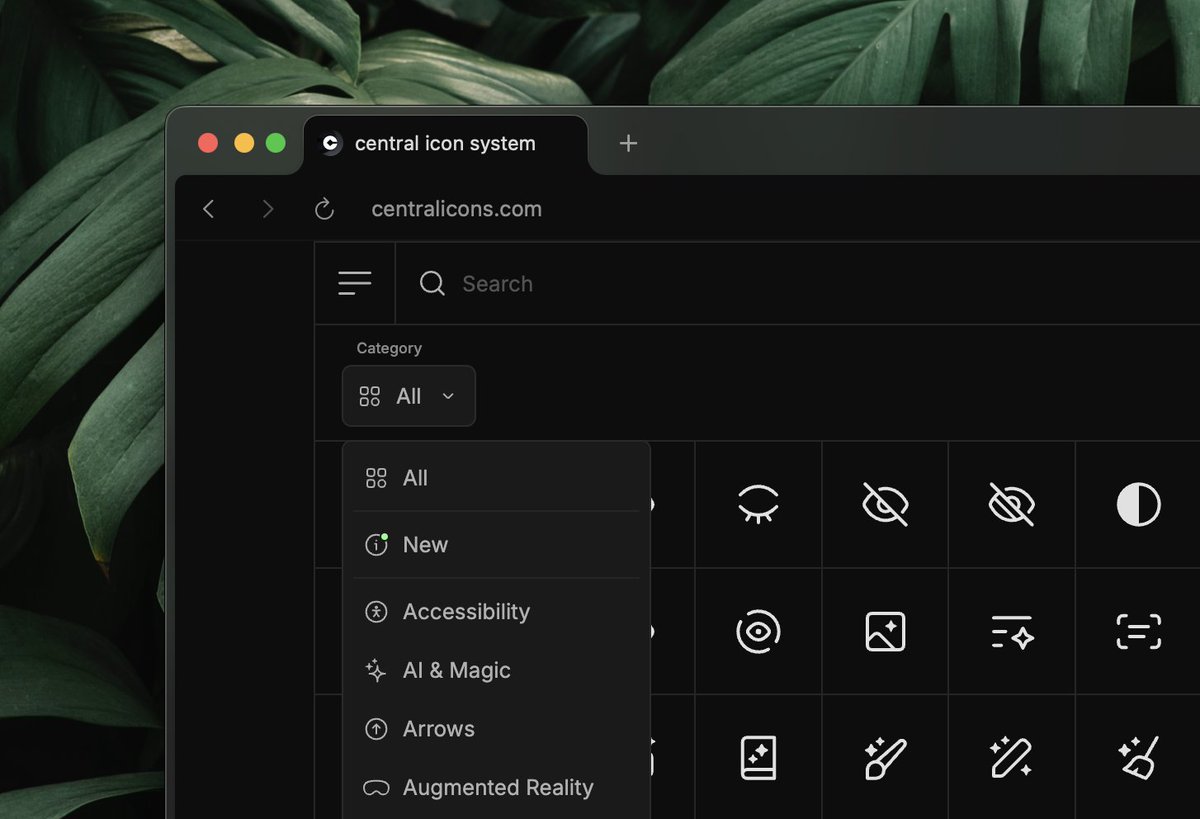Click the arrow-up circle icon beside Arrows
This screenshot has height=819, width=1200.
click(376, 729)
